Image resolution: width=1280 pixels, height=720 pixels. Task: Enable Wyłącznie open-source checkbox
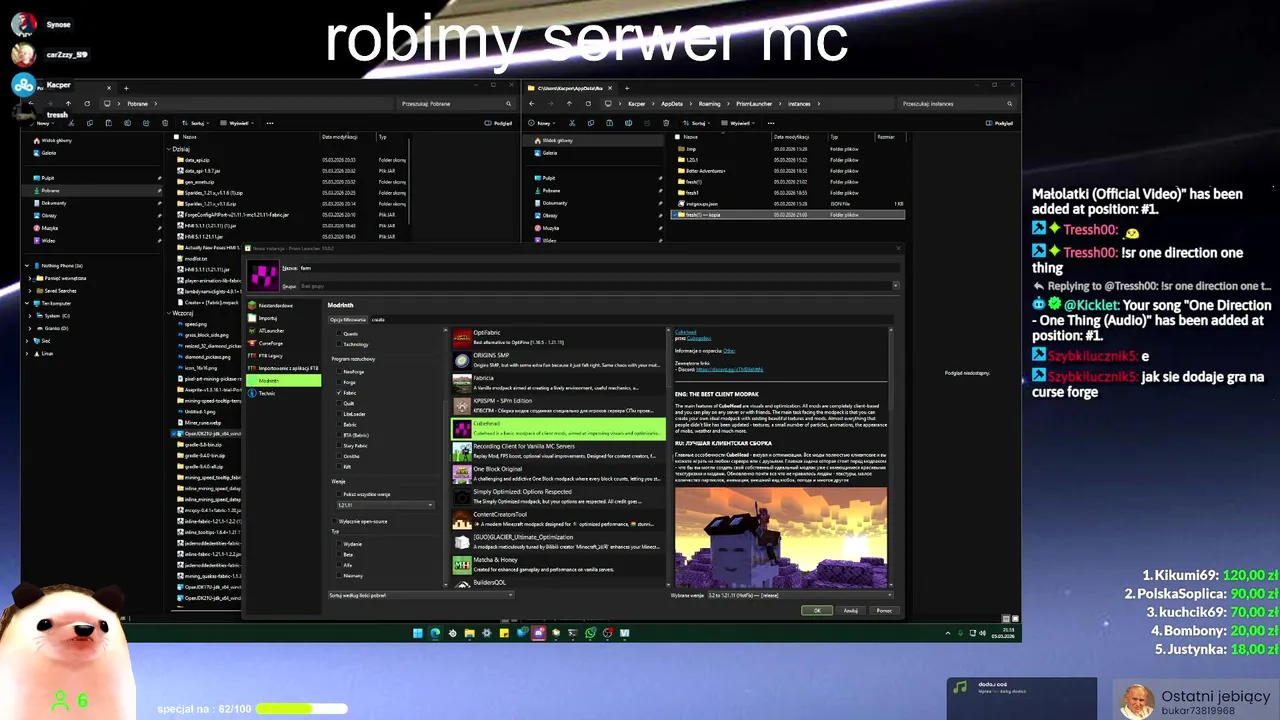(x=334, y=521)
